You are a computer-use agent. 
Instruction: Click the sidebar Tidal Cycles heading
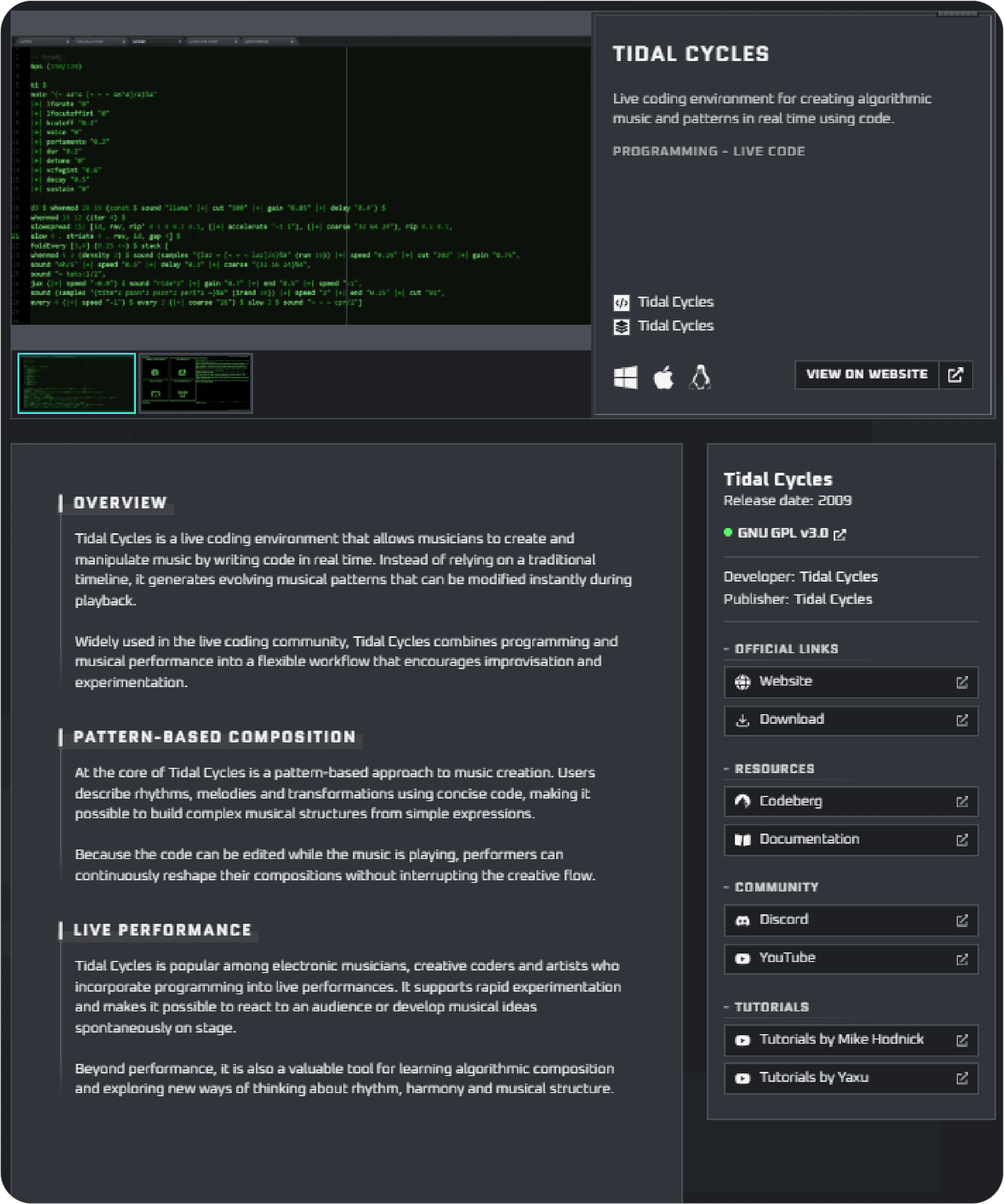(x=777, y=479)
